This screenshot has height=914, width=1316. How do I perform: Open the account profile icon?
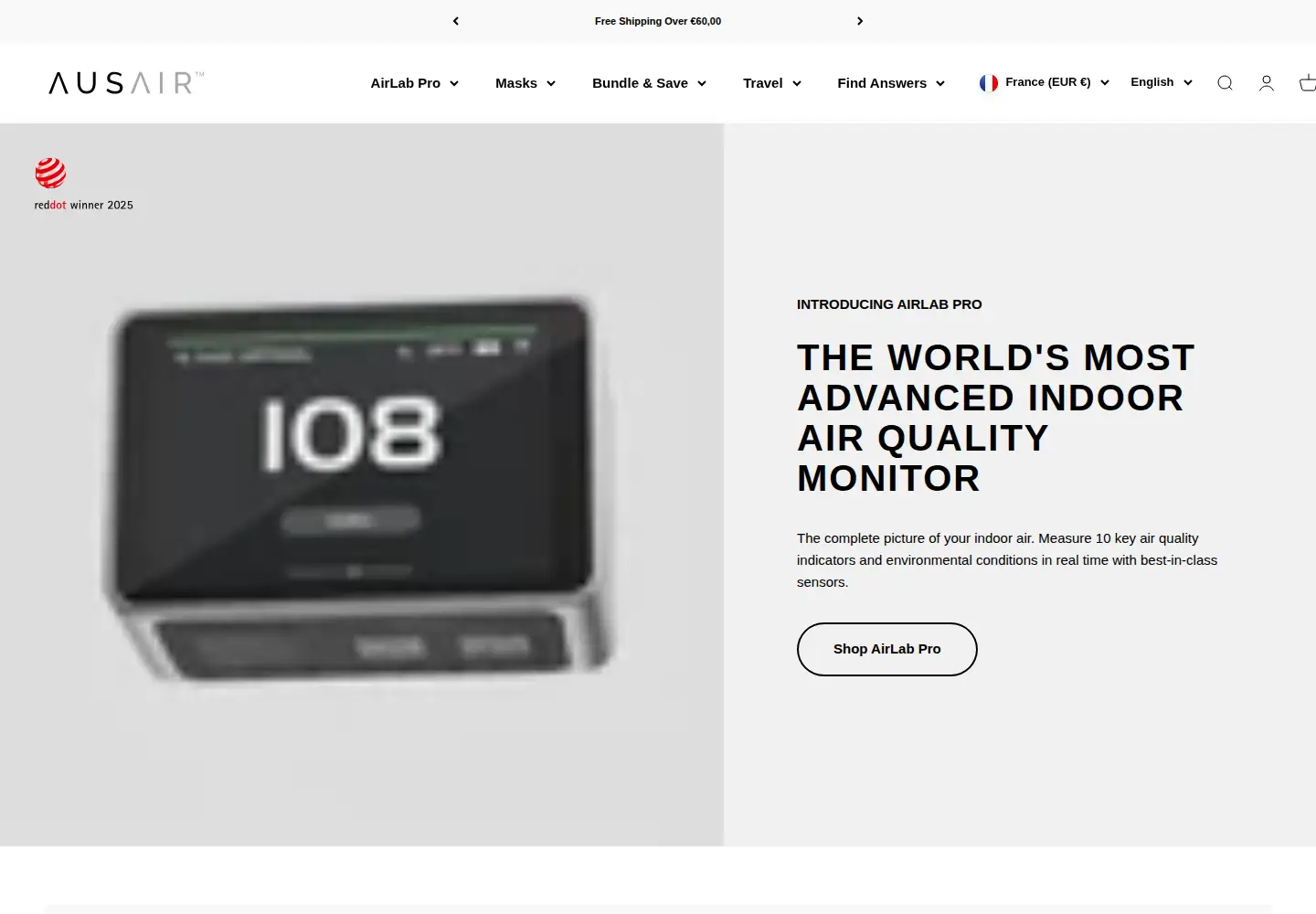tap(1267, 83)
